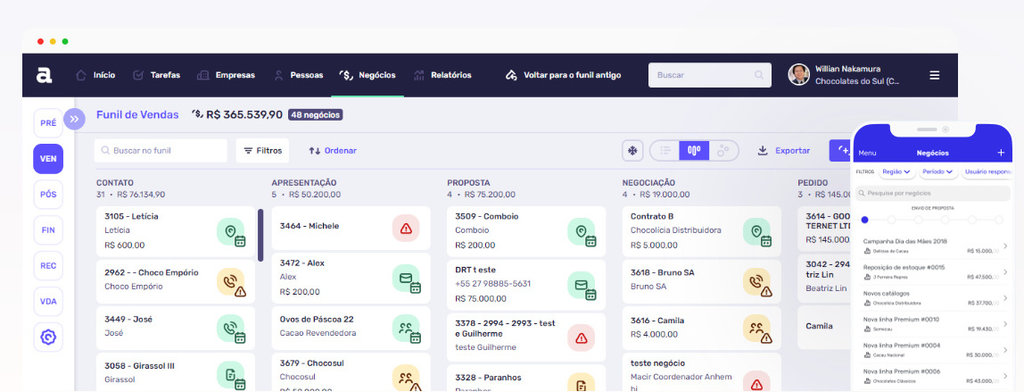Open the Período filter on the mobile screen
Viewport: 1024px width, 392px height.
coord(938,172)
